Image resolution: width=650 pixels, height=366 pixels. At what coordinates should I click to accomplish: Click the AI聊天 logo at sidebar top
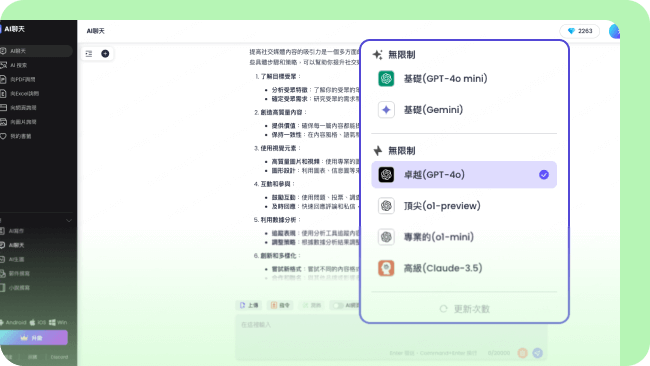point(13,29)
